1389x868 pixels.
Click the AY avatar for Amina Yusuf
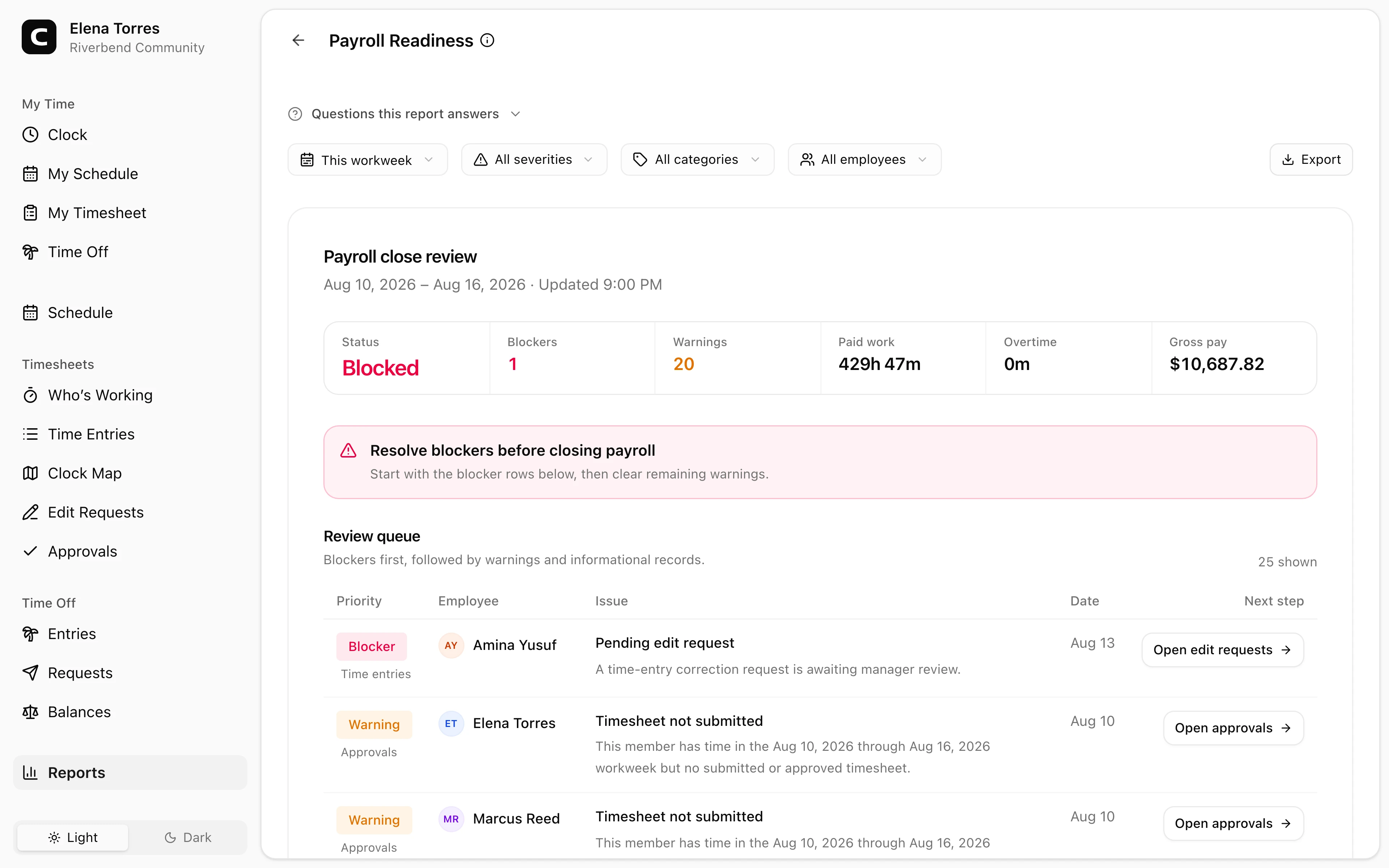coord(451,646)
